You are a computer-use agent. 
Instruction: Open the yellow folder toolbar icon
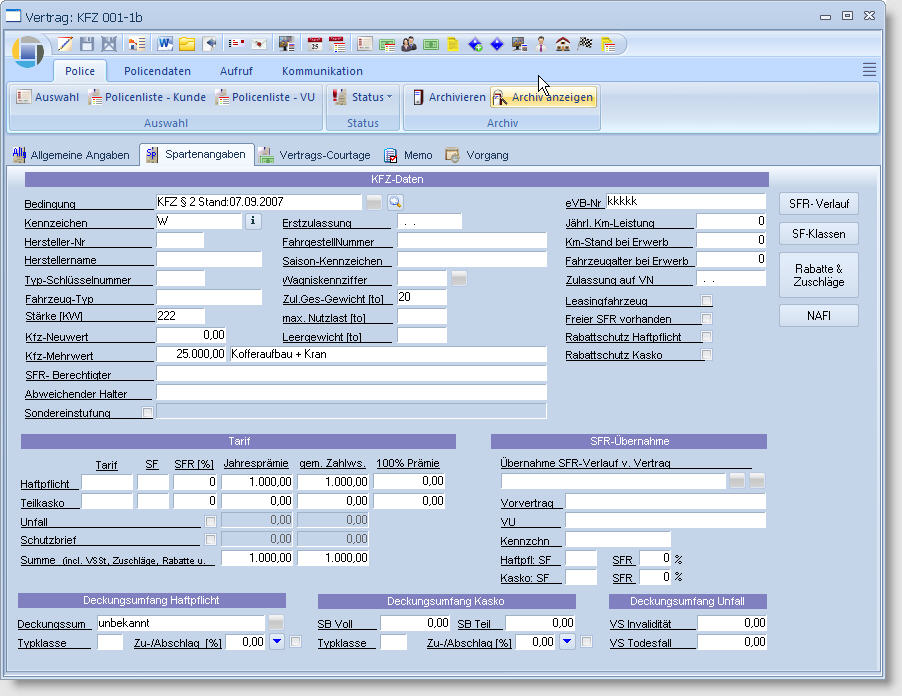click(187, 44)
